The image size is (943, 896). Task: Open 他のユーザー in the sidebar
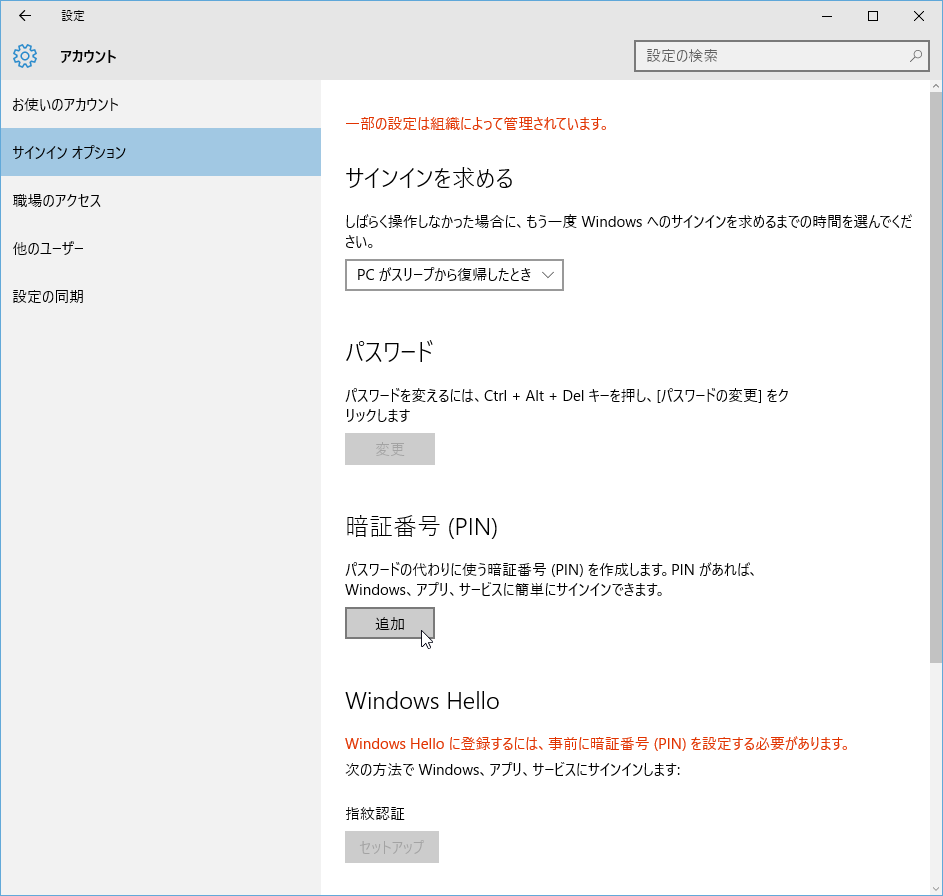pos(161,248)
